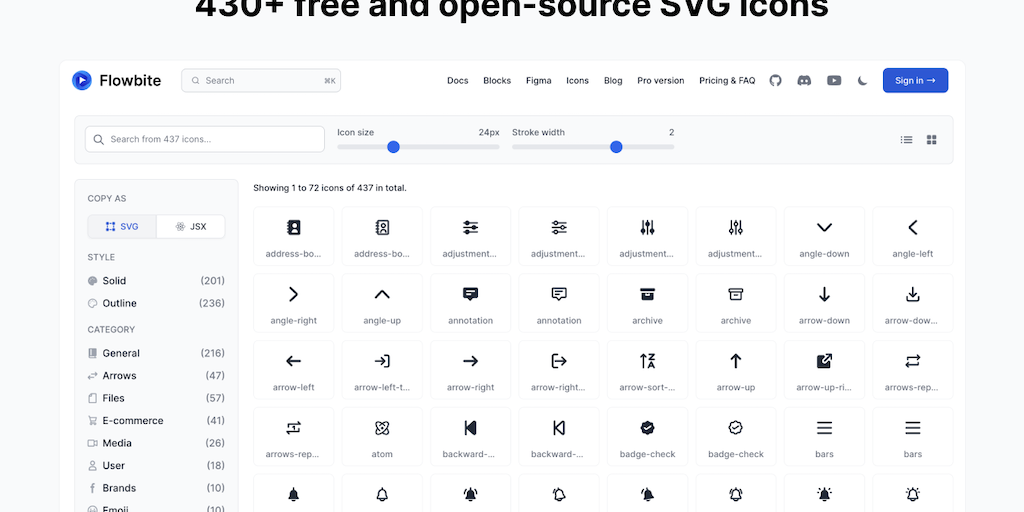Filter by Brands category

click(156, 488)
